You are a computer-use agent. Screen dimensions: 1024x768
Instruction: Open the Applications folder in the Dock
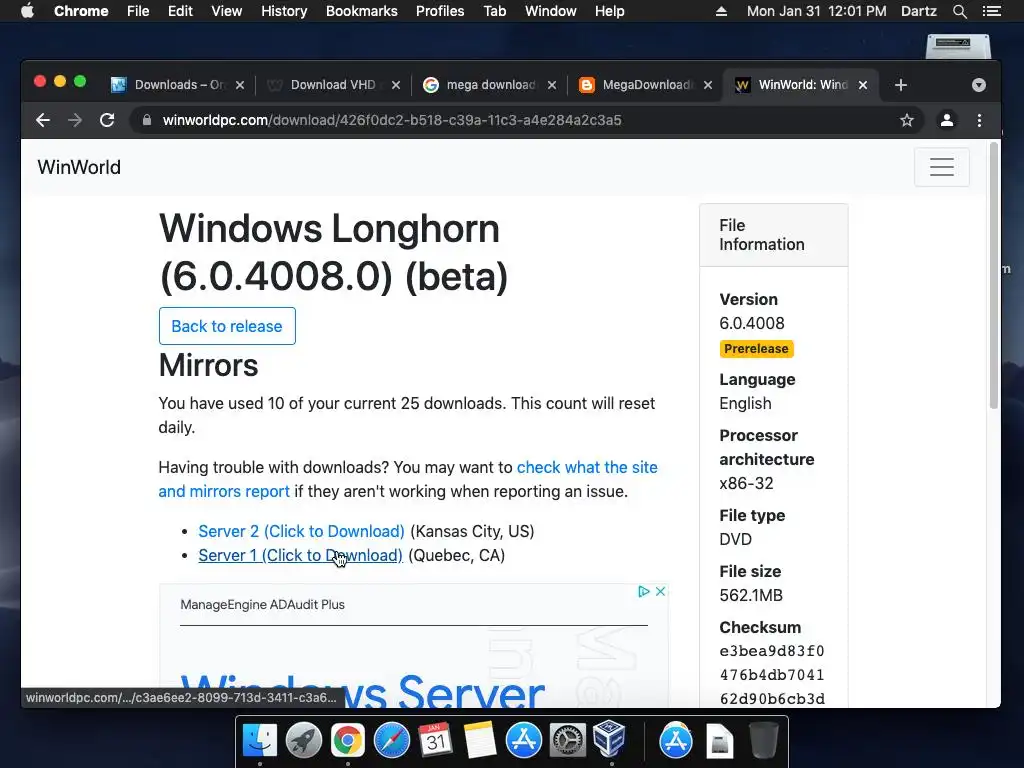click(676, 741)
